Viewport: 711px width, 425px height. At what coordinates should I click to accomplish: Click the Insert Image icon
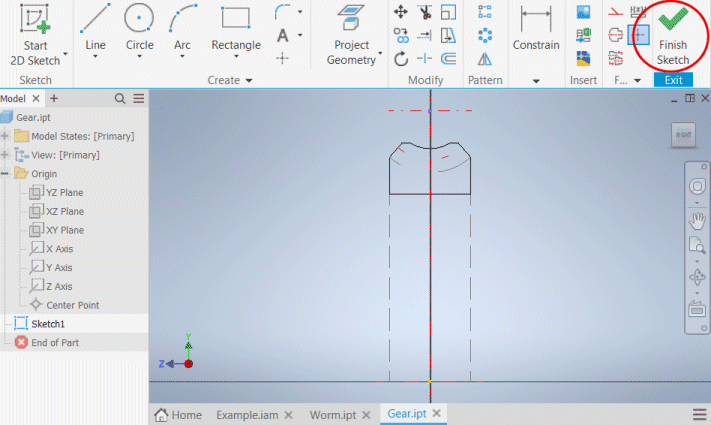583,12
